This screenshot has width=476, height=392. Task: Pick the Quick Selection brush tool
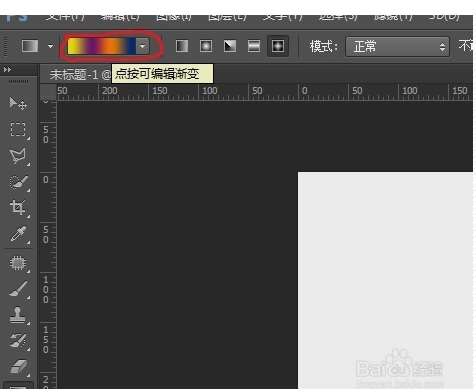coord(18,182)
